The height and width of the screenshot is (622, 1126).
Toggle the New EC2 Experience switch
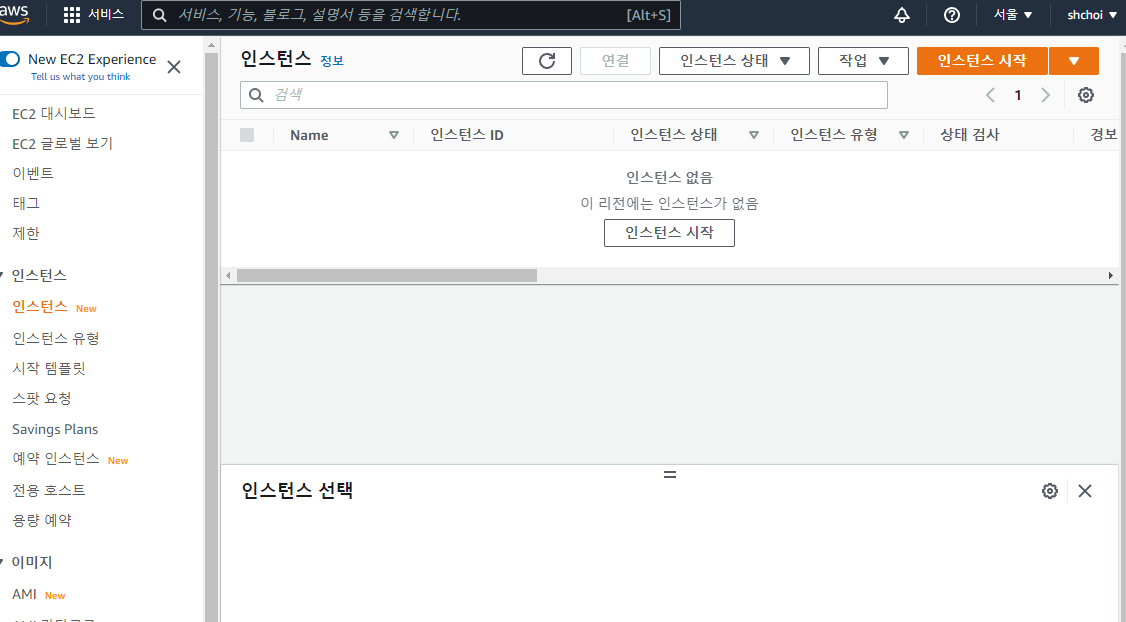[x=10, y=59]
